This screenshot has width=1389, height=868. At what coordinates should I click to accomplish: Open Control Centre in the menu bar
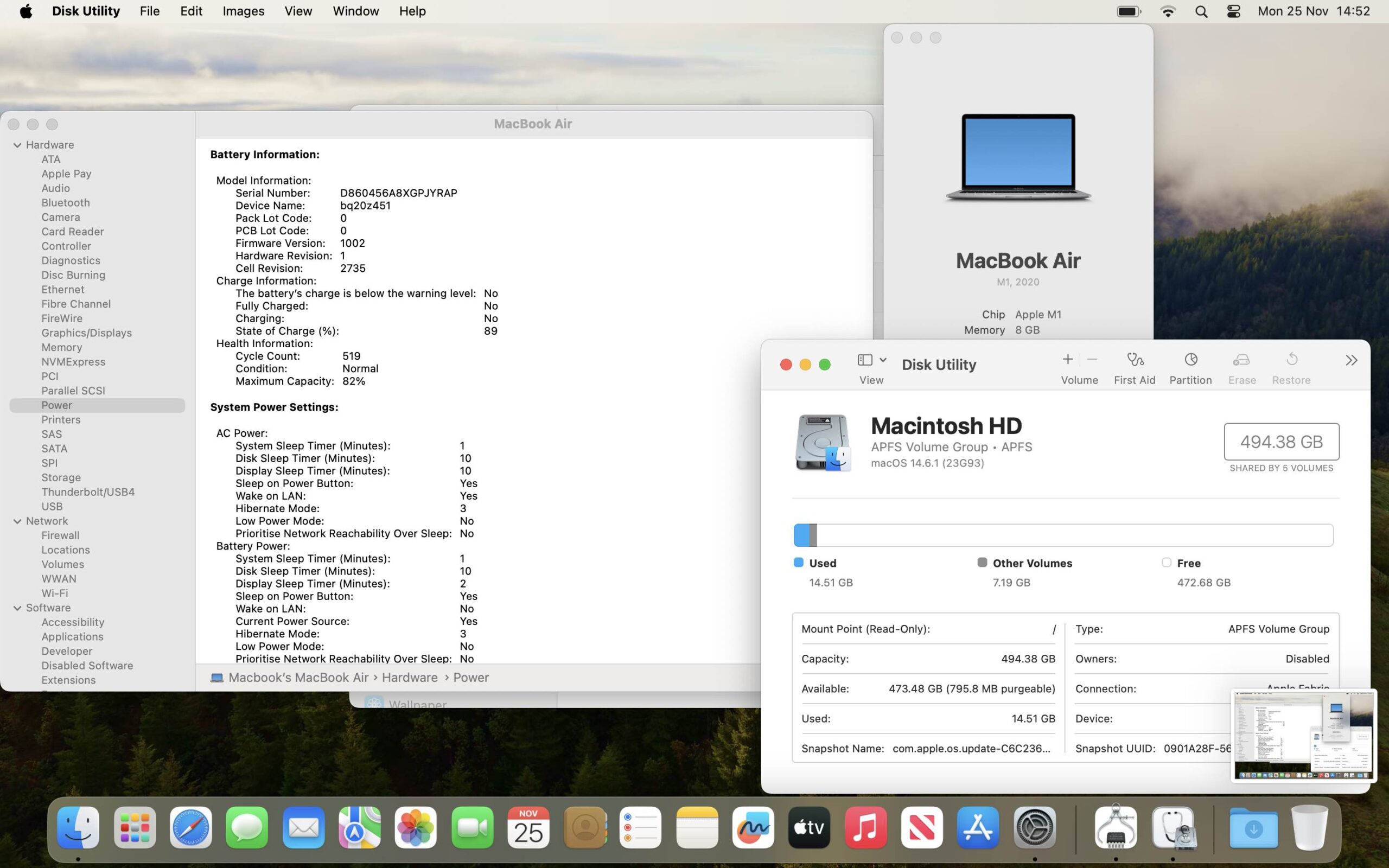[1233, 11]
